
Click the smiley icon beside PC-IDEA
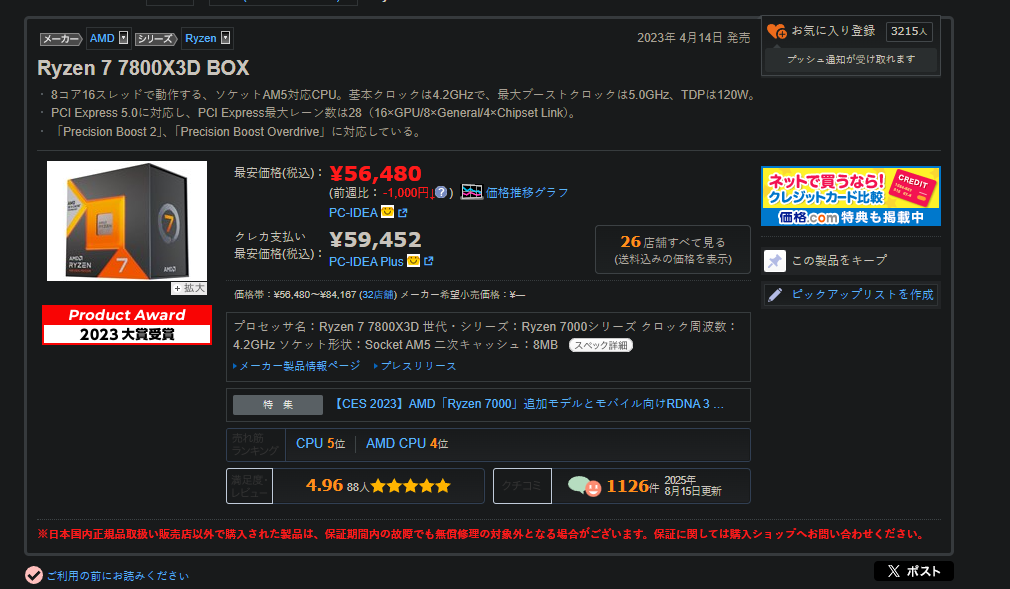(x=387, y=211)
